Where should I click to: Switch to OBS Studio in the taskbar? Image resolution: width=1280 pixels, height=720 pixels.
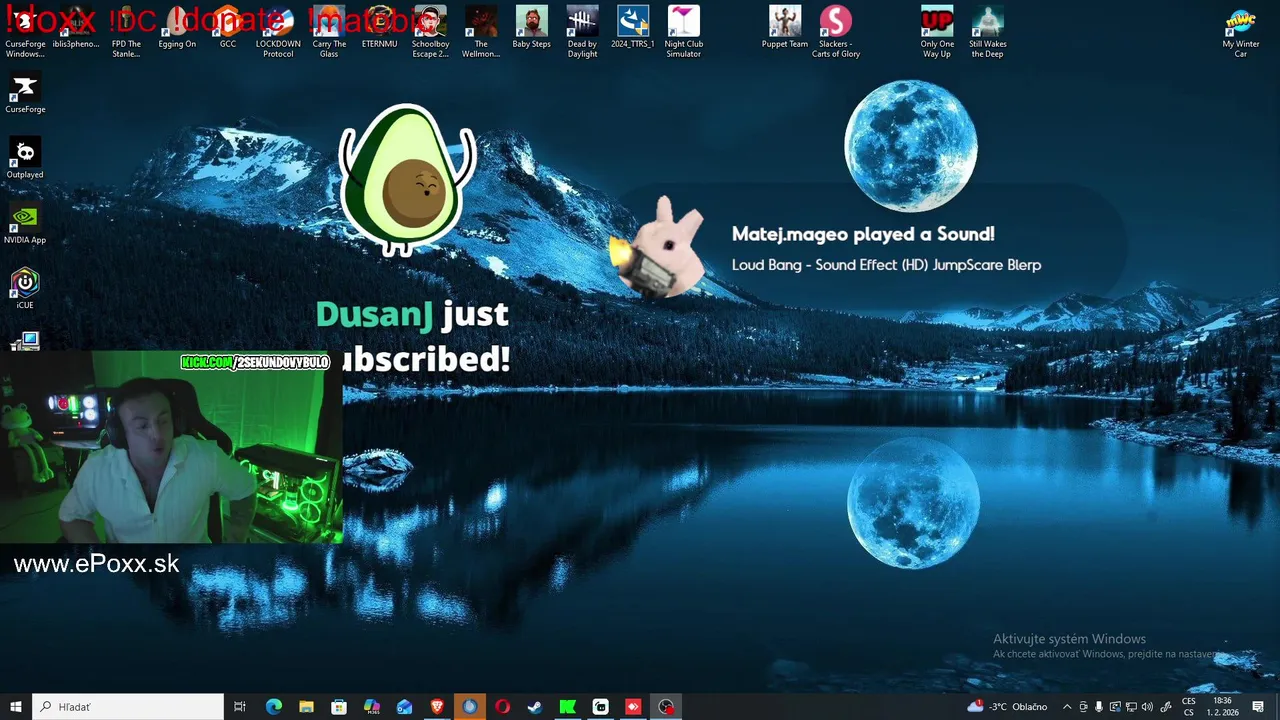tap(666, 707)
